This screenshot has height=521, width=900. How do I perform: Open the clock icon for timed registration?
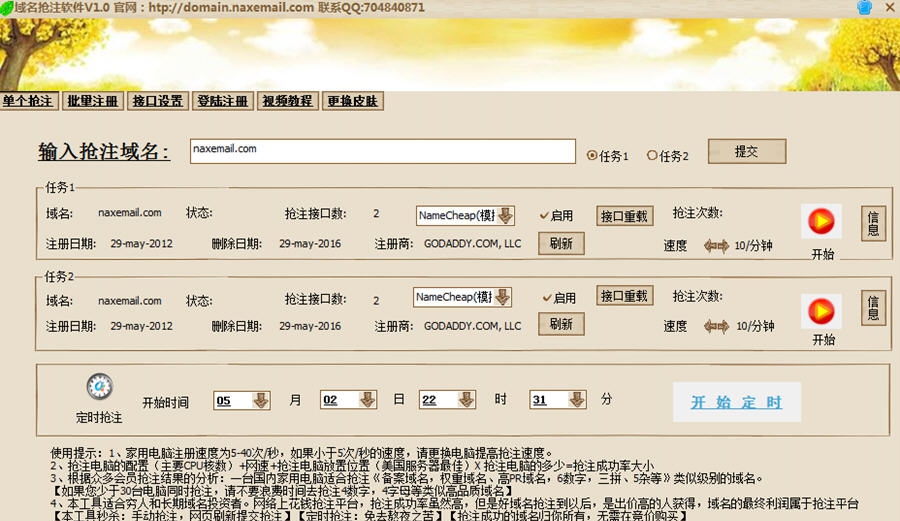point(99,386)
